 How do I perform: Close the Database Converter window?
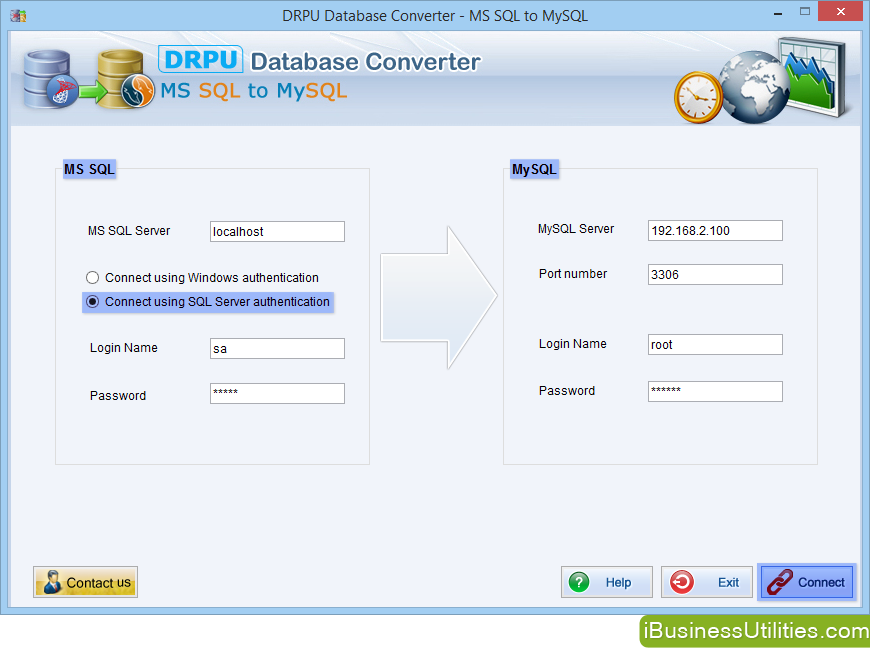841,12
